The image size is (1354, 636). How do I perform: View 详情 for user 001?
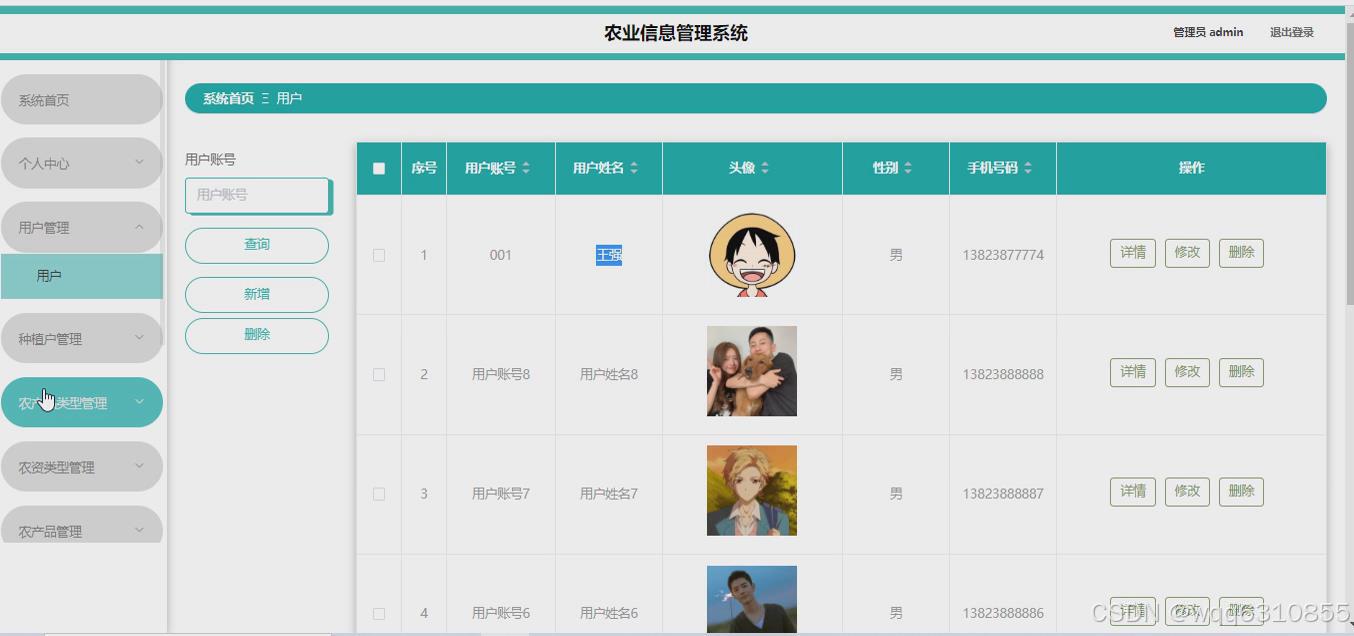point(1133,253)
